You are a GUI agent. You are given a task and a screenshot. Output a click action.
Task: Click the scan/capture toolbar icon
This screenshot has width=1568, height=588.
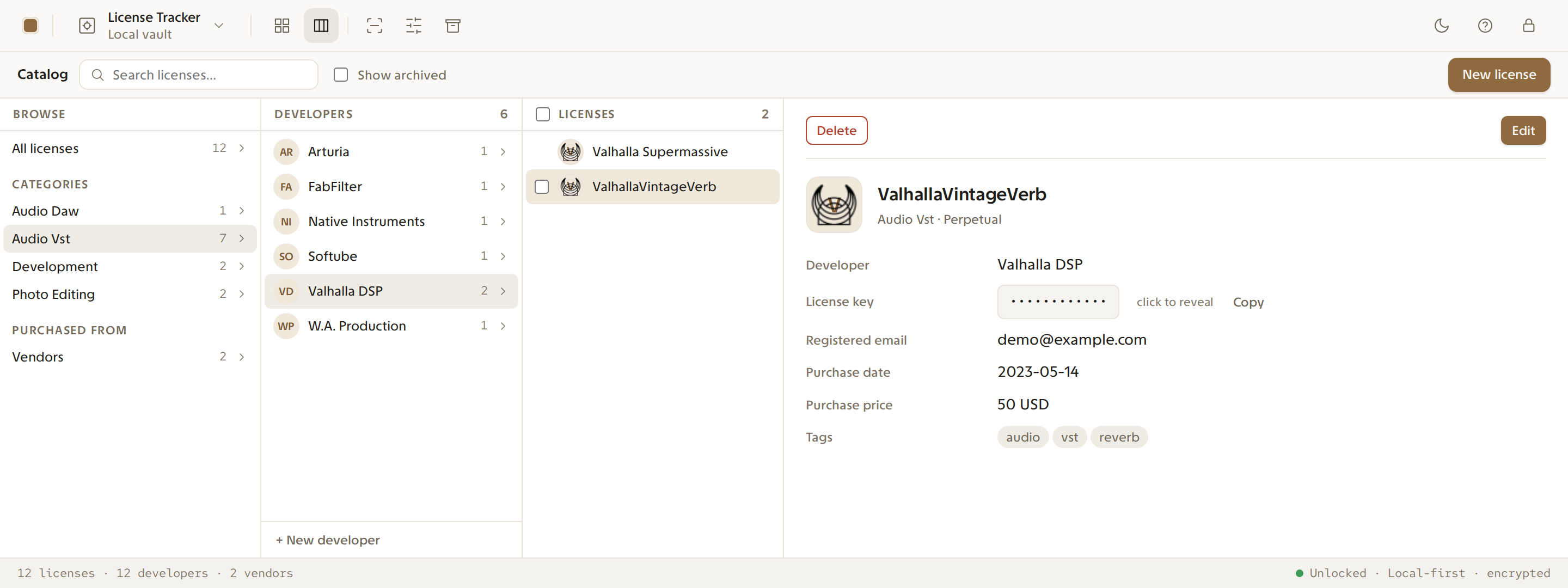(375, 26)
